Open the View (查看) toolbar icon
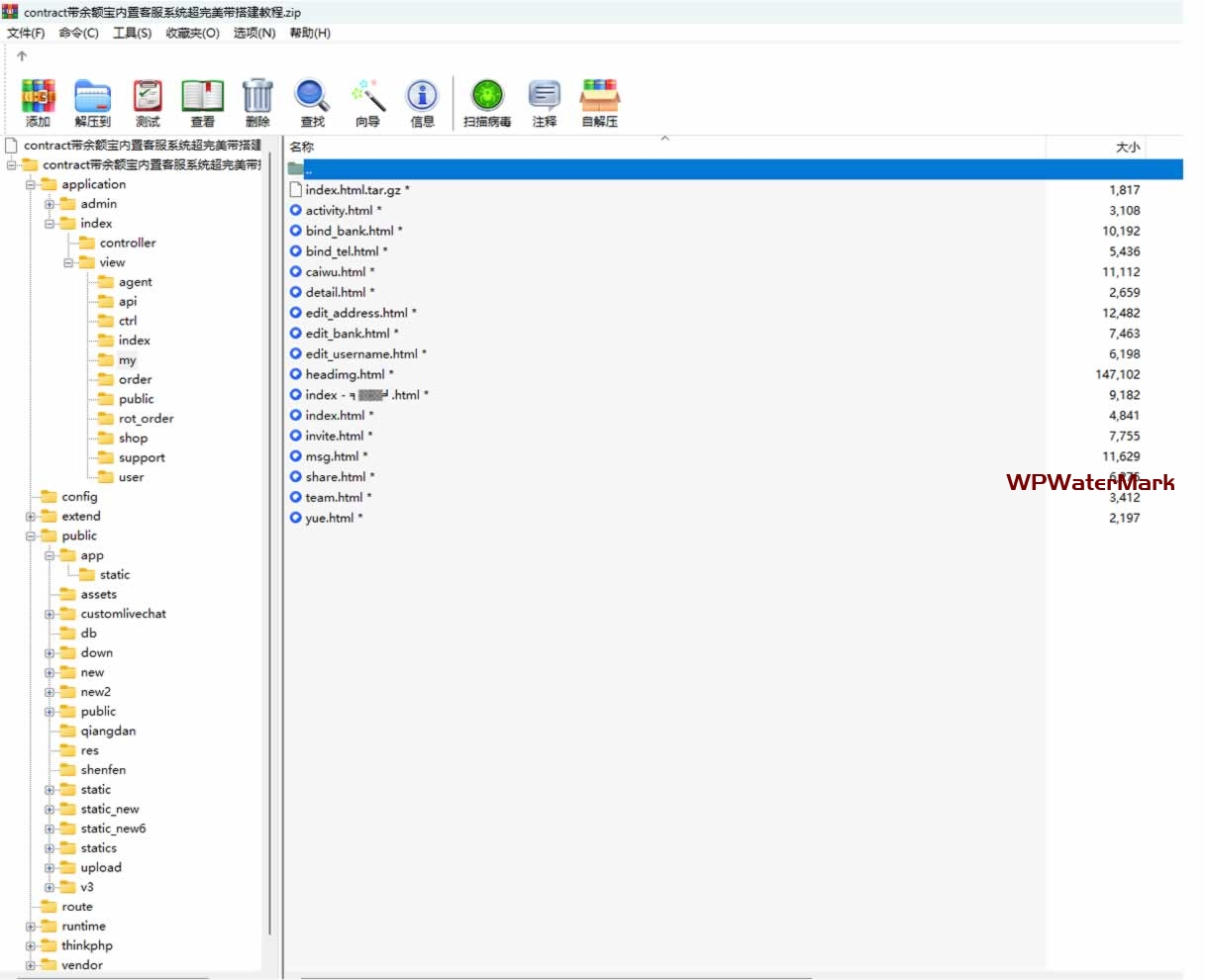The height and width of the screenshot is (980, 1205). pyautogui.click(x=202, y=102)
